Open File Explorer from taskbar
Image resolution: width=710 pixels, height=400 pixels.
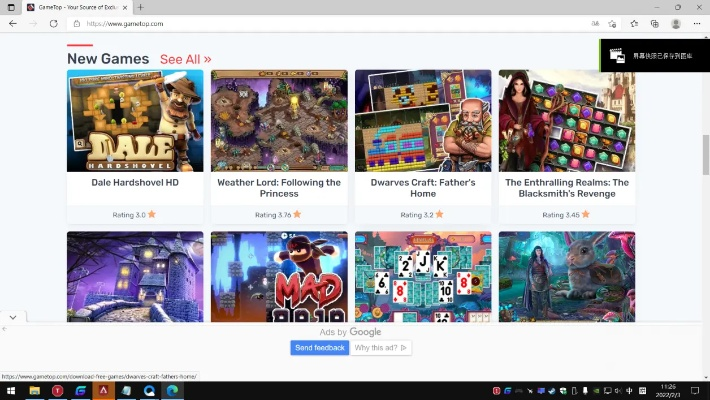(34, 390)
